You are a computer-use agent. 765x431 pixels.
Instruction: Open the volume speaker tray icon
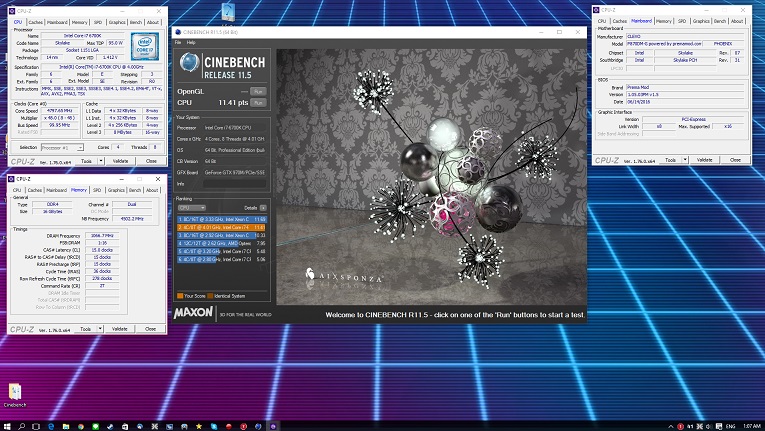click(x=708, y=426)
